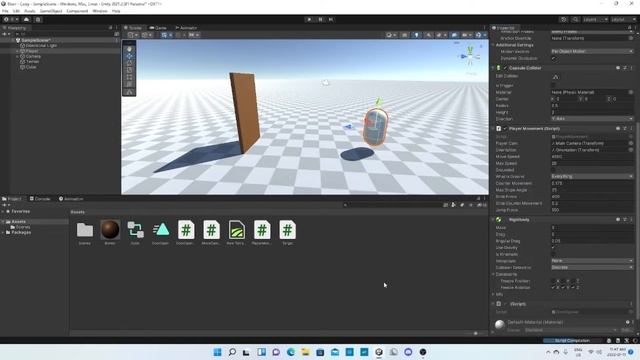This screenshot has height=360, width=640.
Task: Click Default Material sphere preview
Action: [500, 325]
